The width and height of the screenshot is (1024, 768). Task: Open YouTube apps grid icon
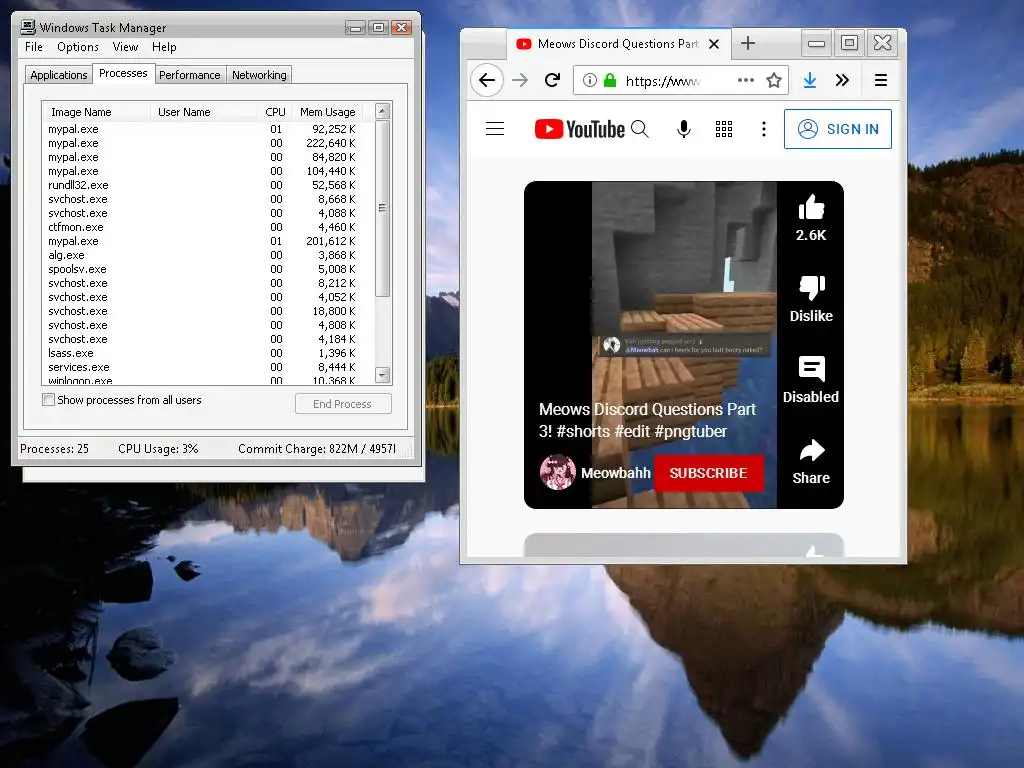724,129
